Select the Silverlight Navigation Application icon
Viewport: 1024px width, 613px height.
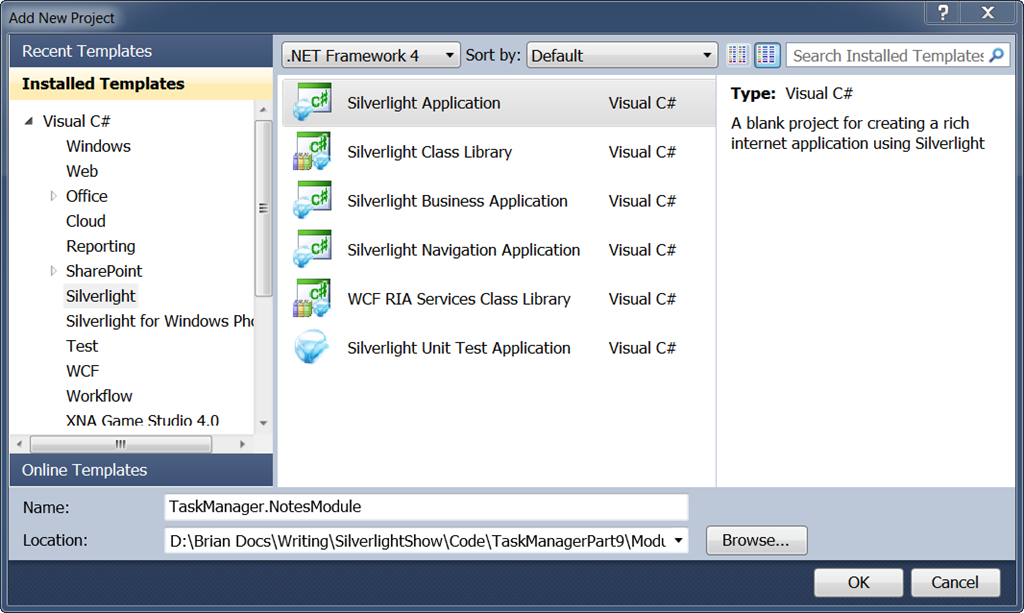click(312, 249)
